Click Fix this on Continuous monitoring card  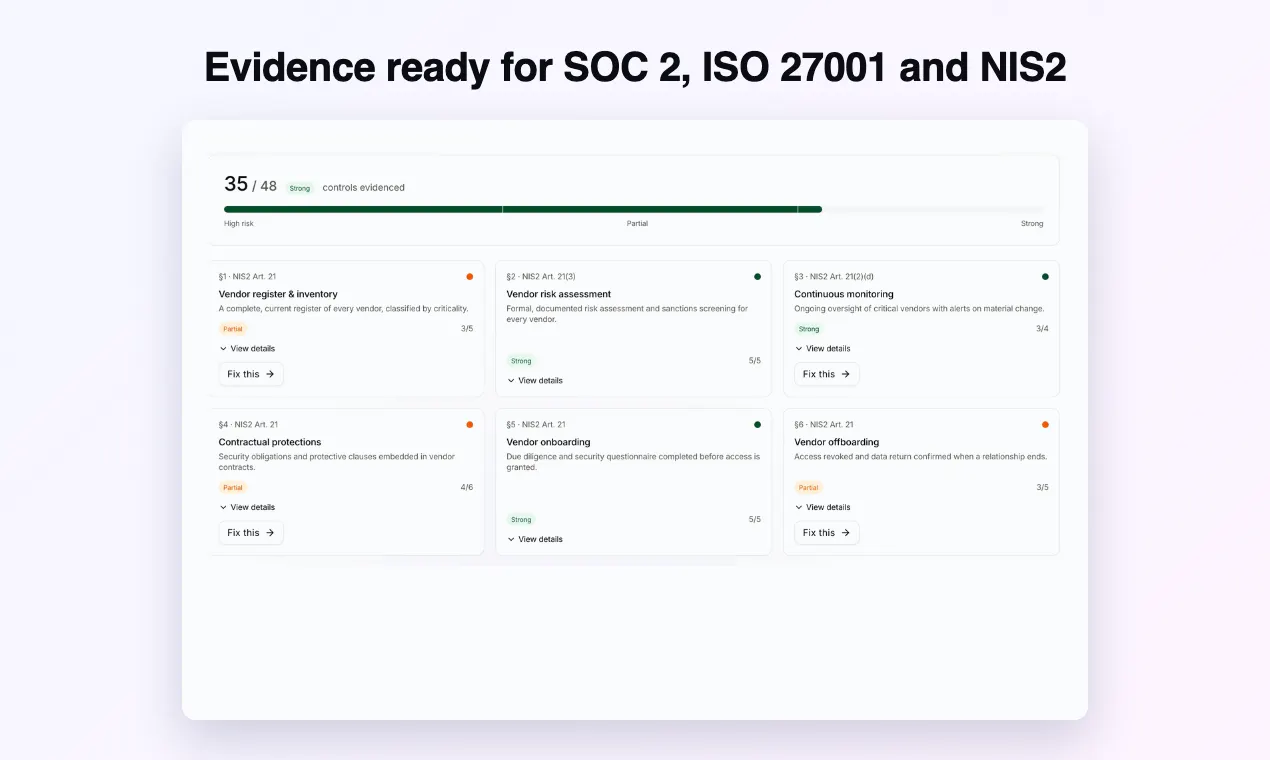click(827, 374)
